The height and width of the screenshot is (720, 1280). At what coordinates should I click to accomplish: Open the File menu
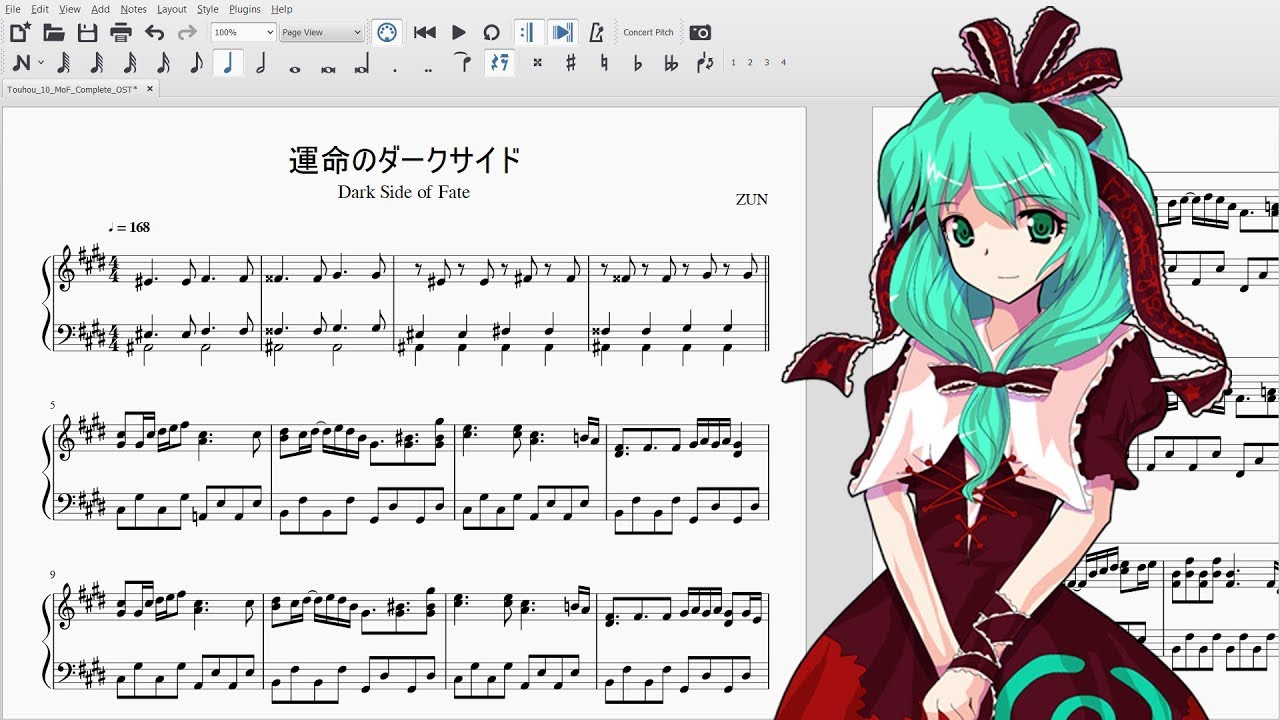(12, 9)
